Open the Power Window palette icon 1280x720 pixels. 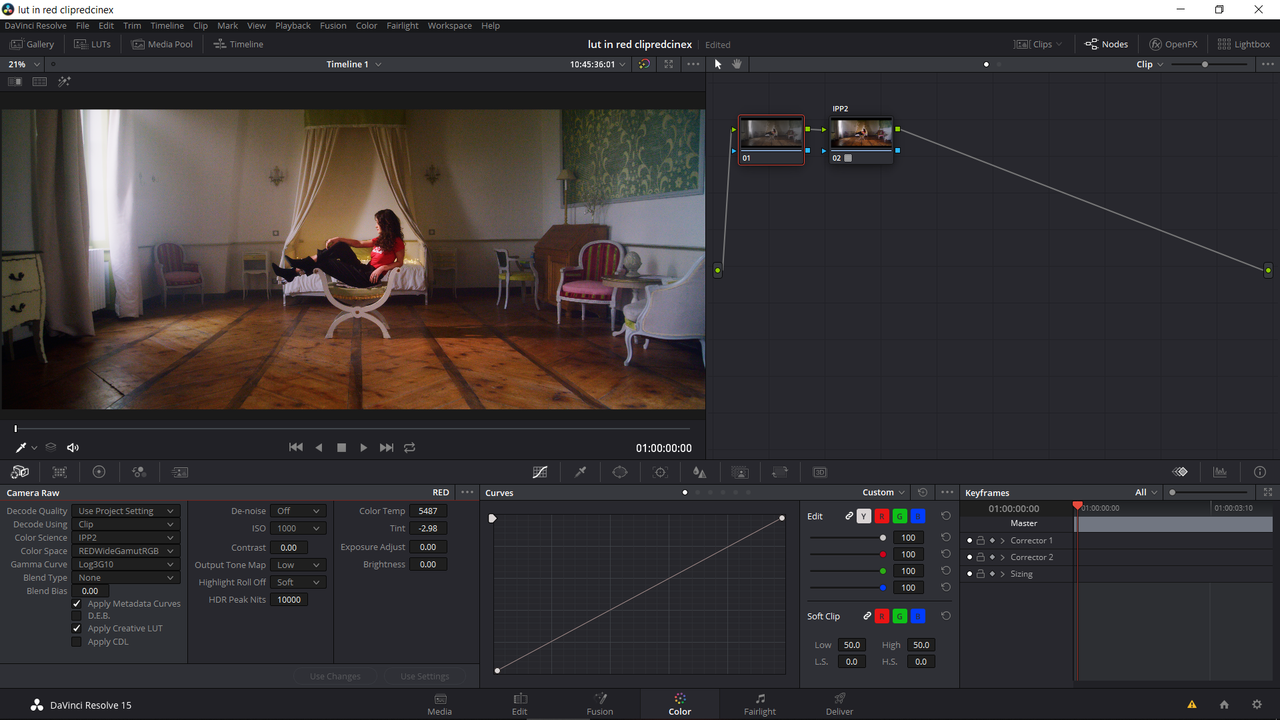(620, 472)
